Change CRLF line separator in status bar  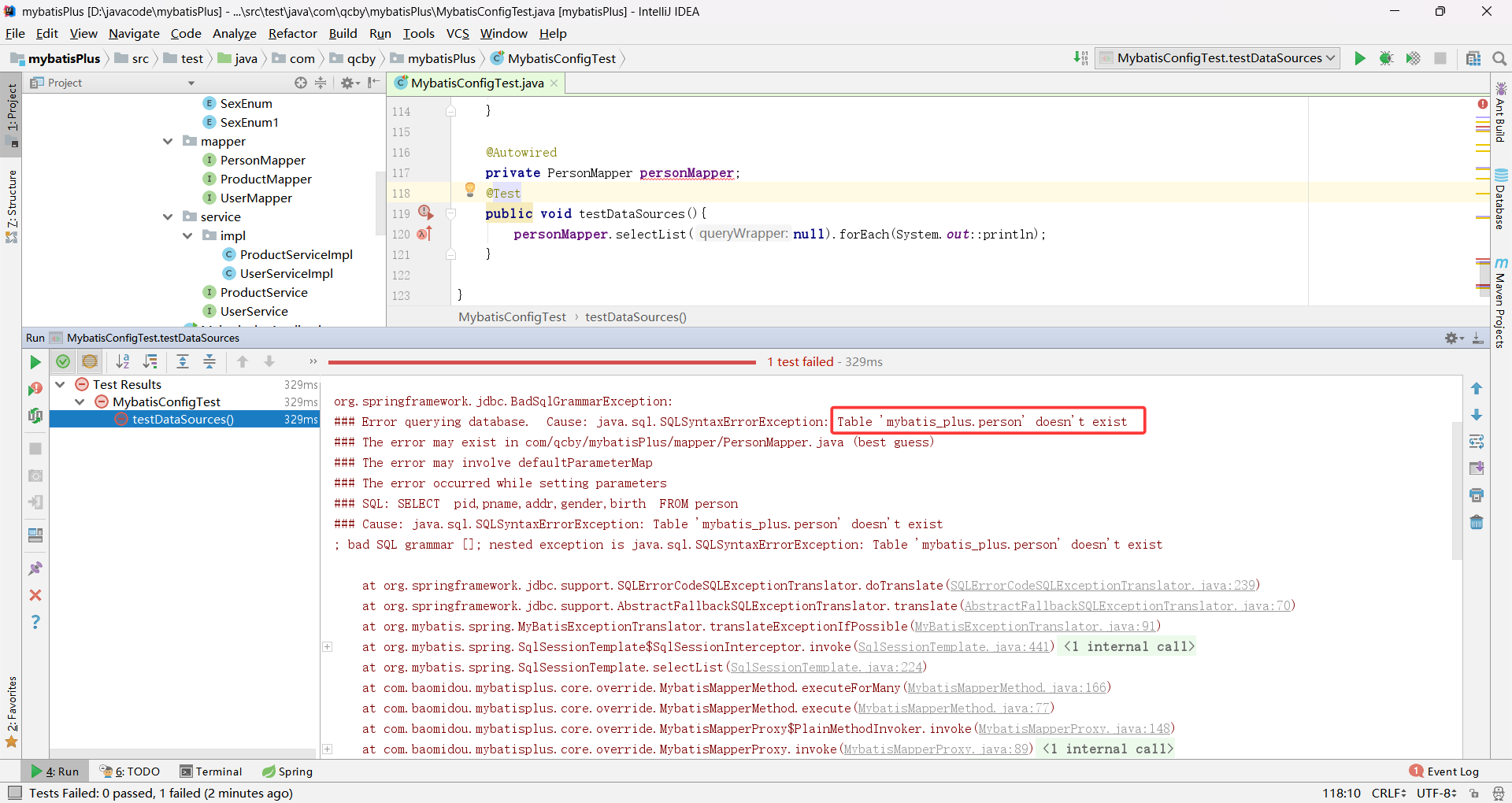1388,793
